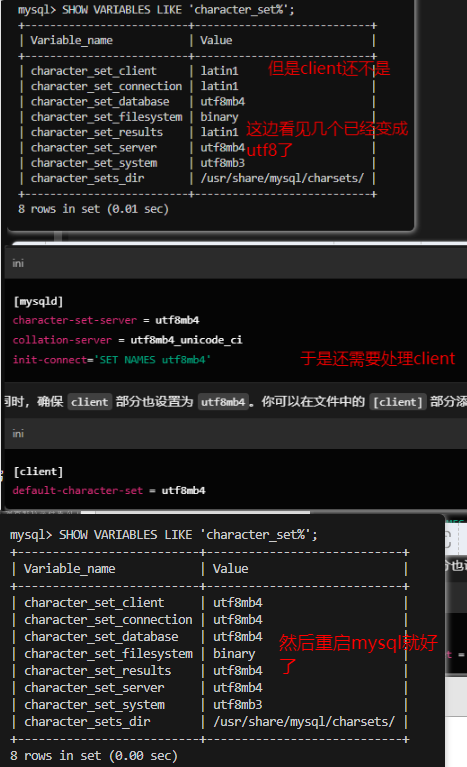Click the binary value in the all-utf8mb4 result table

point(234,654)
